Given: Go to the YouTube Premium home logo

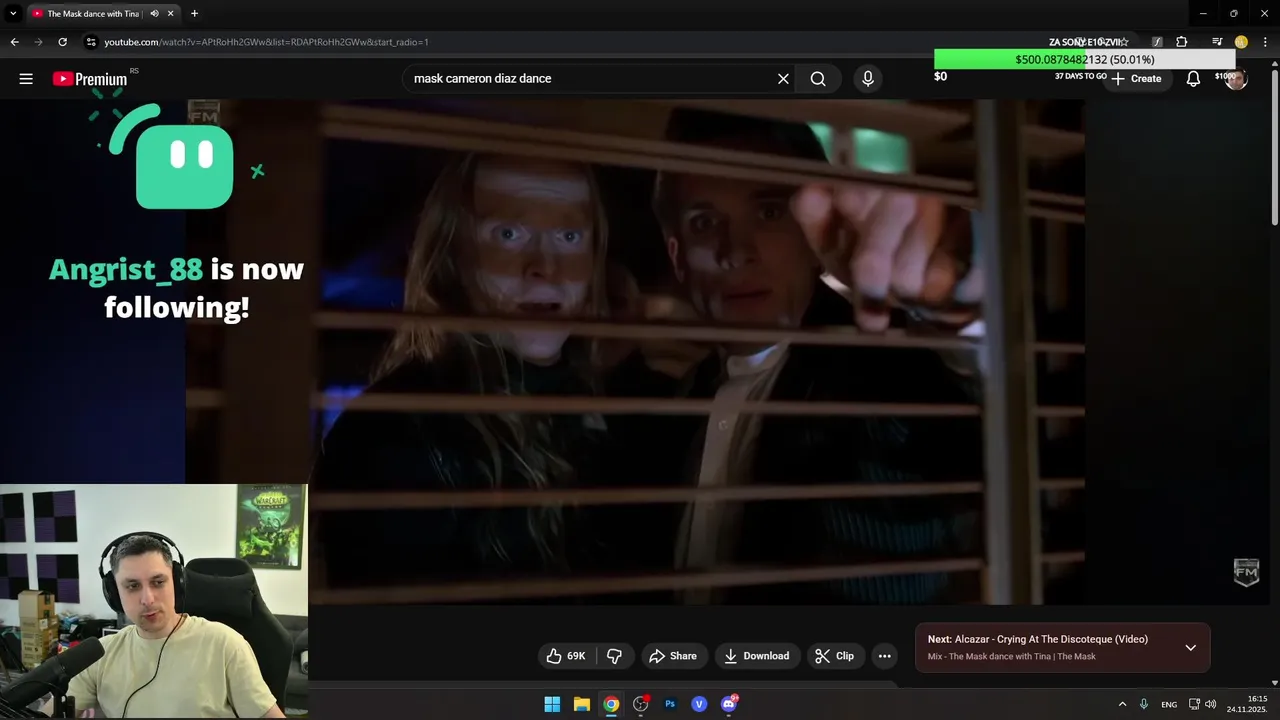Looking at the screenshot, I should coord(90,79).
